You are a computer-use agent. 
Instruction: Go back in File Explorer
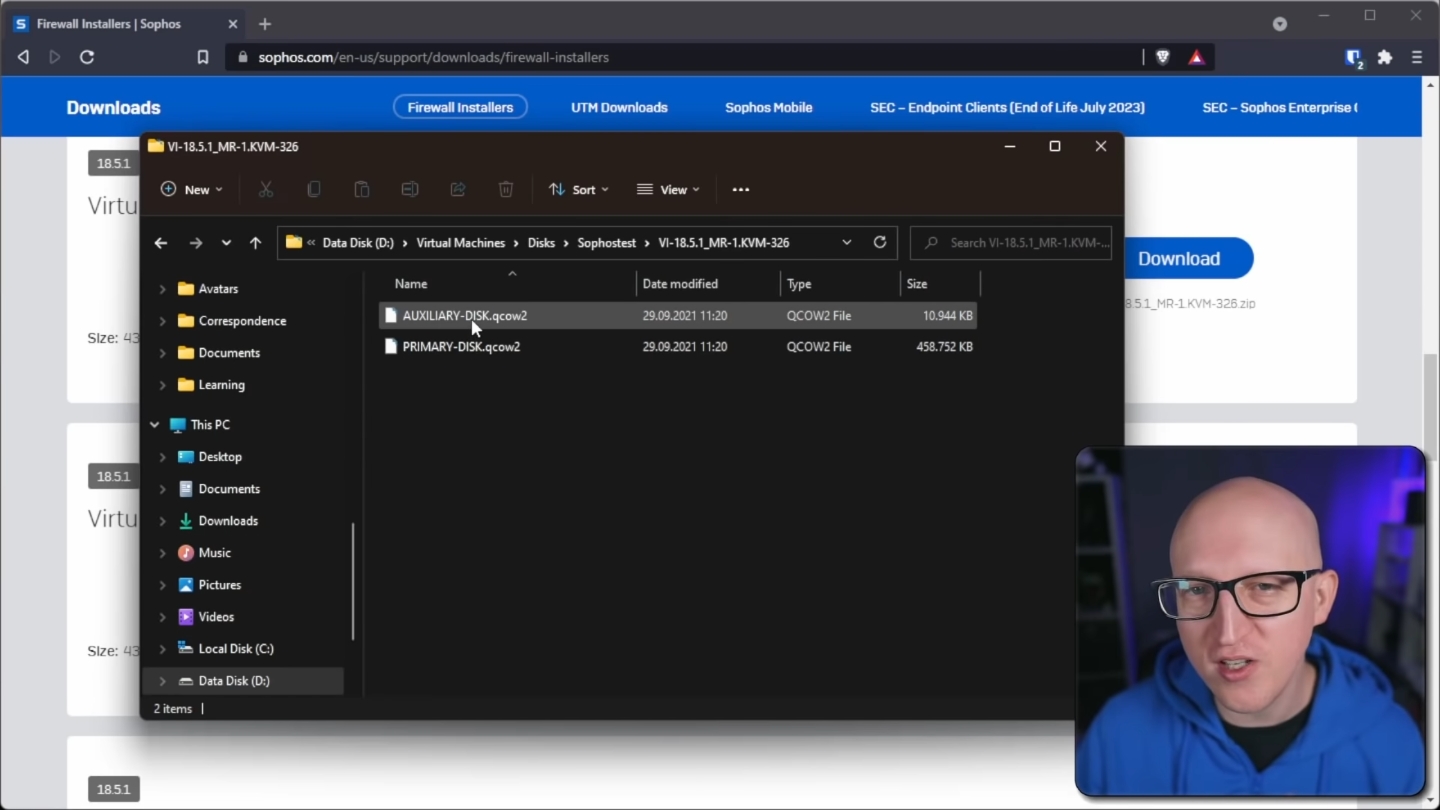[161, 243]
